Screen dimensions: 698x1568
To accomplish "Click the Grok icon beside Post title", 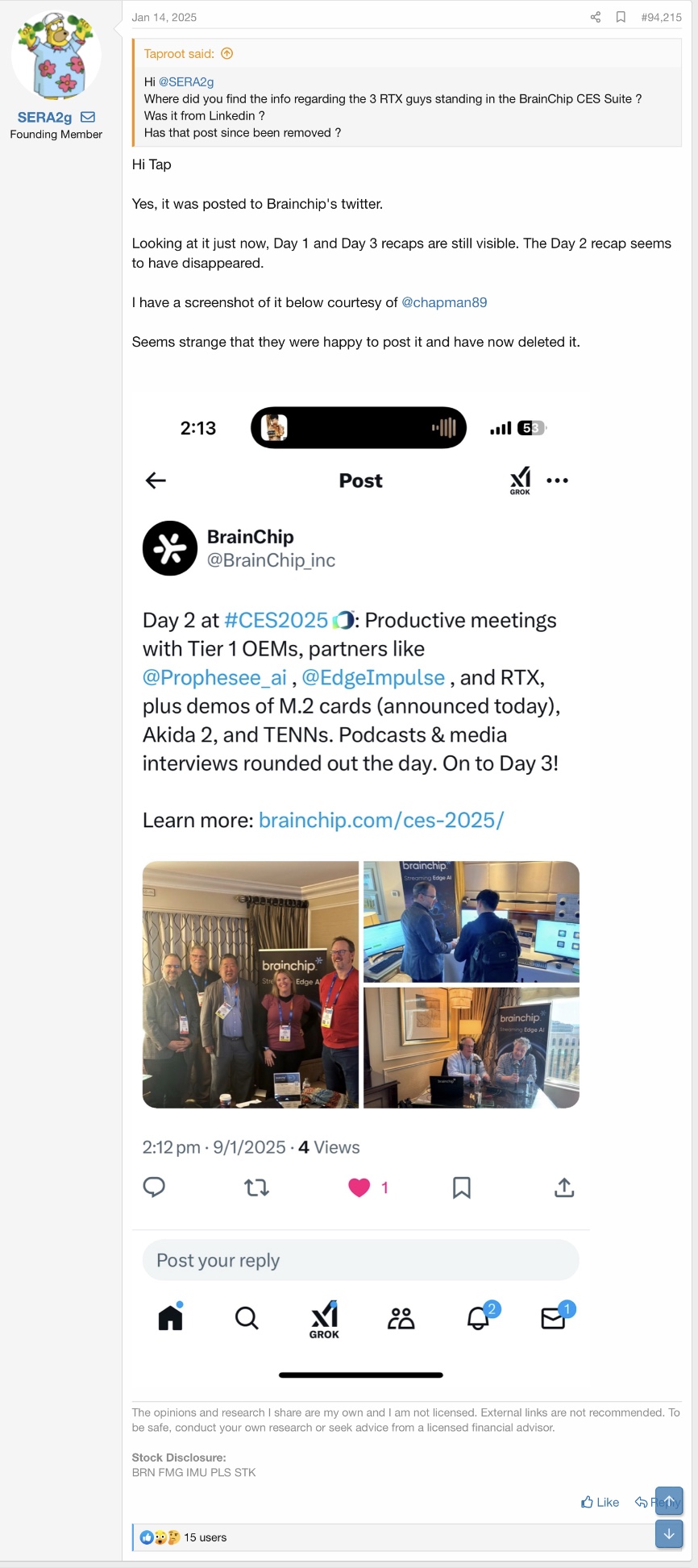I will click(520, 480).
